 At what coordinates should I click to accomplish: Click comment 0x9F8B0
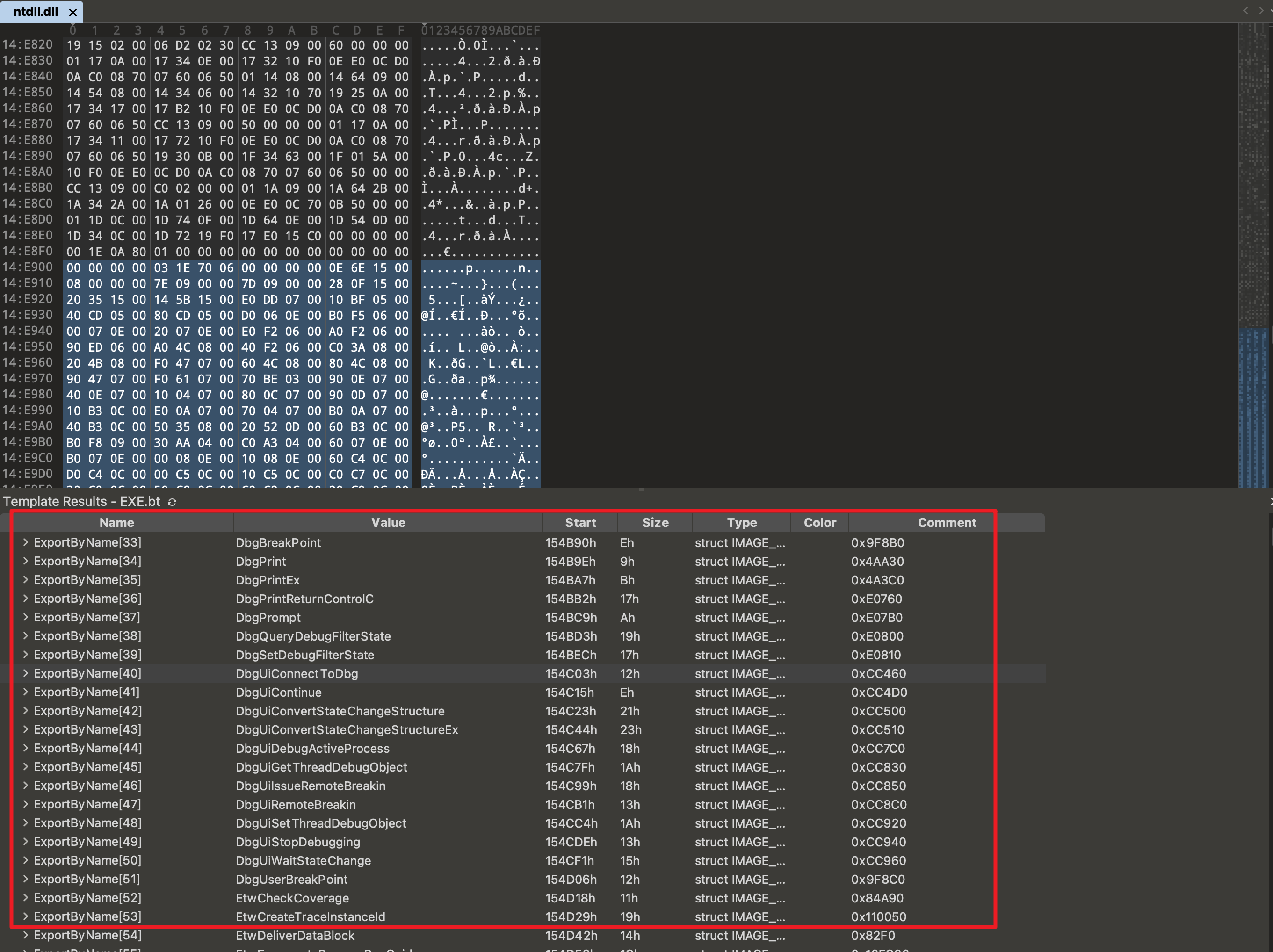pos(877,542)
